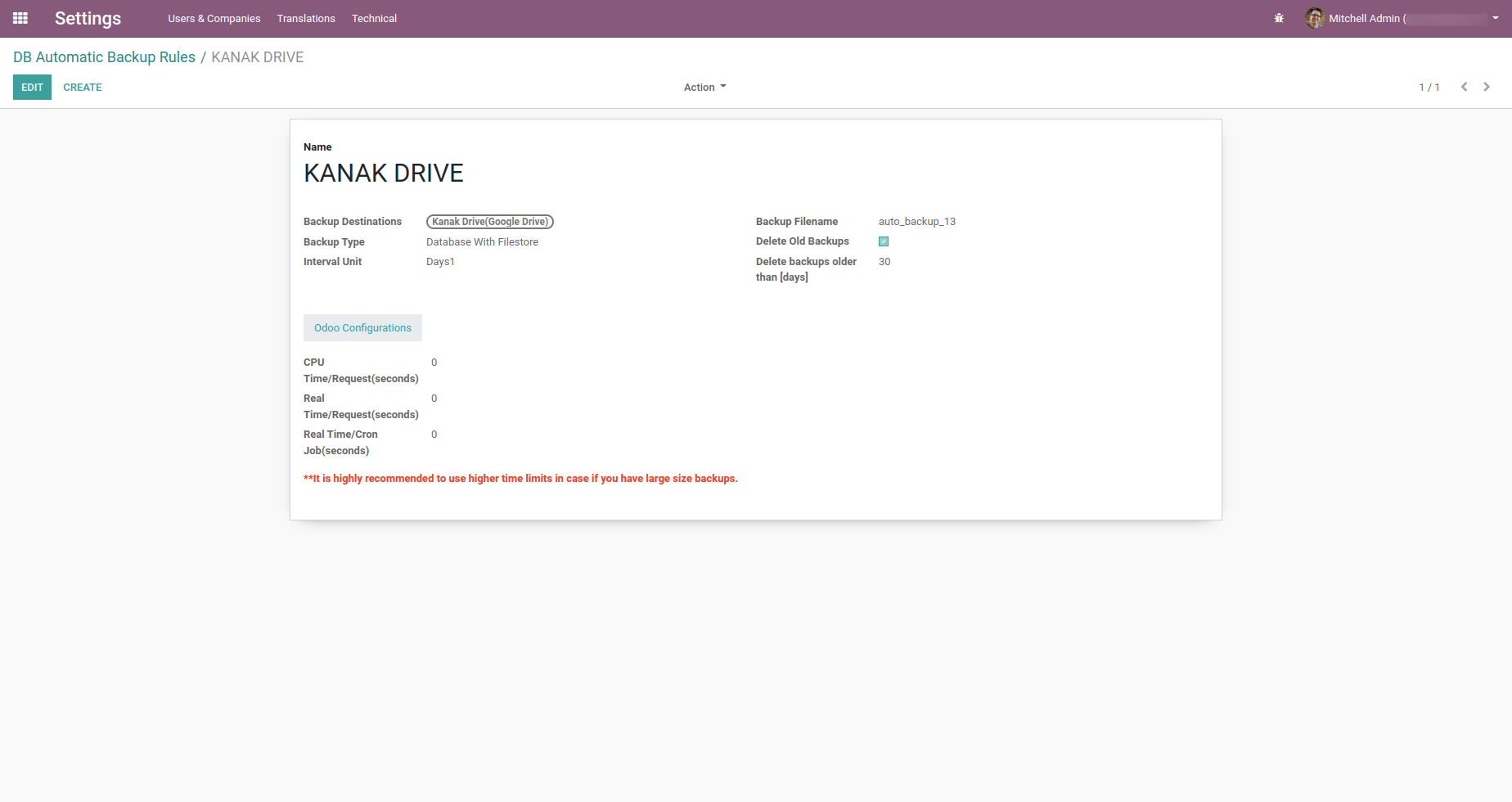The height and width of the screenshot is (802, 1512).
Task: Click the CPU Time/Request value 0
Action: coord(434,363)
